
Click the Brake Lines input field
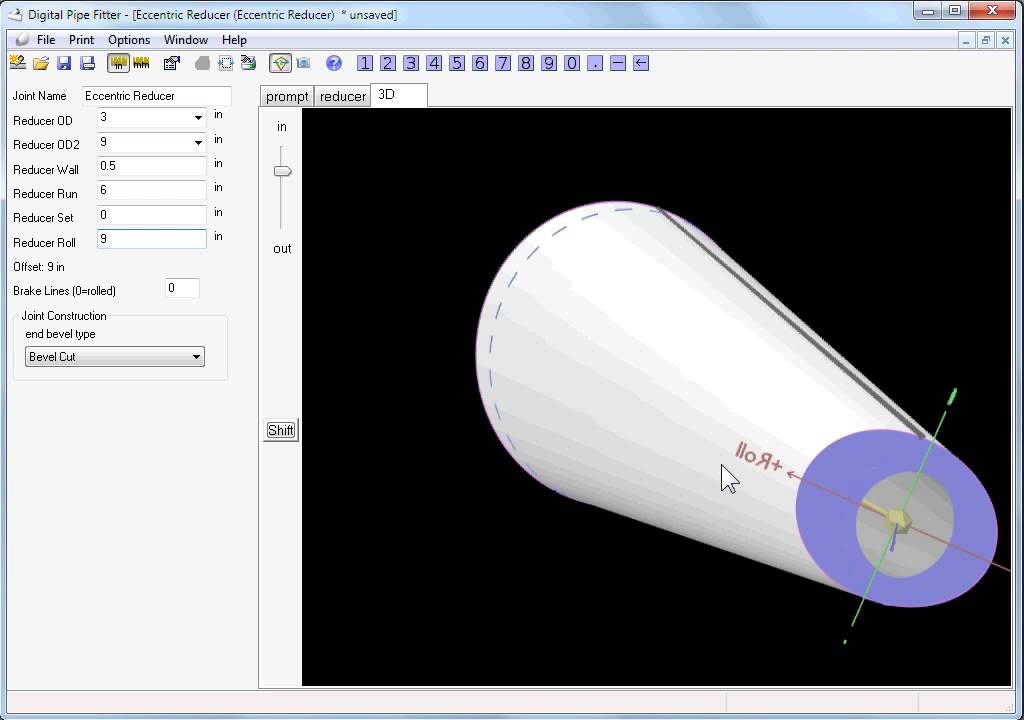[x=182, y=288]
